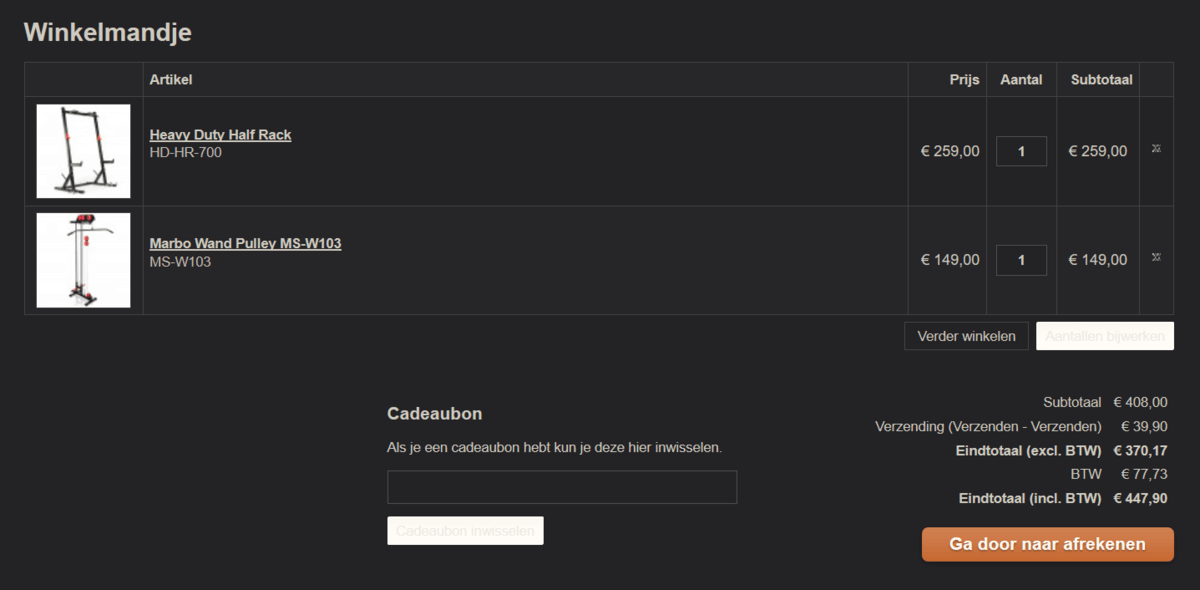The height and width of the screenshot is (590, 1200).
Task: Click the Prijs column header
Action: click(x=964, y=80)
